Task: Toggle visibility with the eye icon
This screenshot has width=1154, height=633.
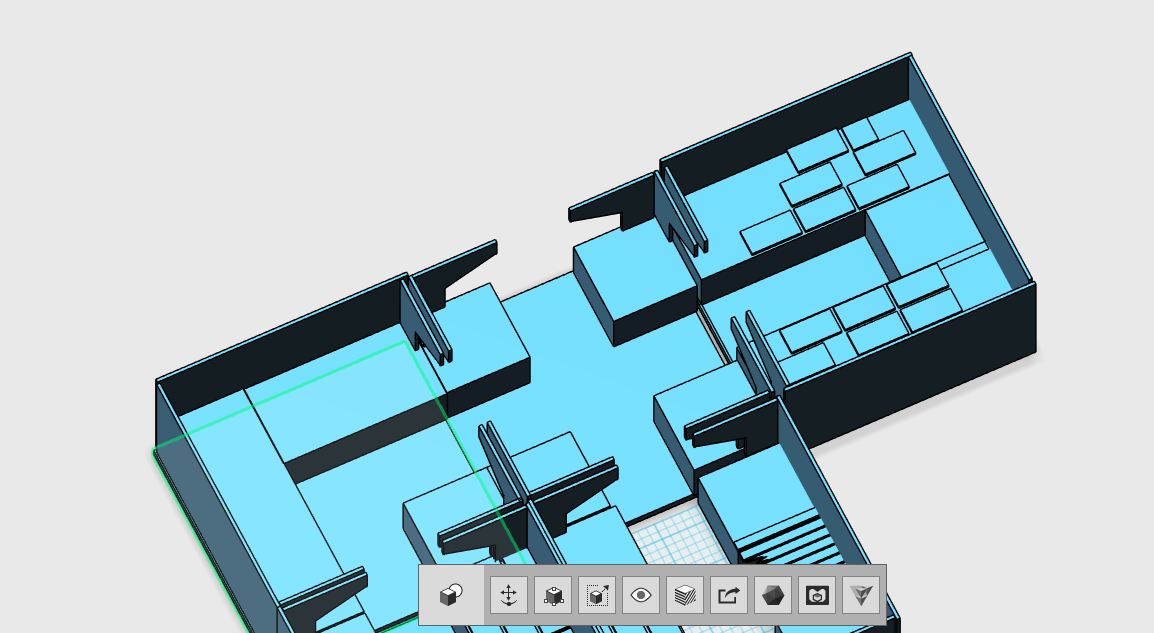Action: pyautogui.click(x=640, y=595)
